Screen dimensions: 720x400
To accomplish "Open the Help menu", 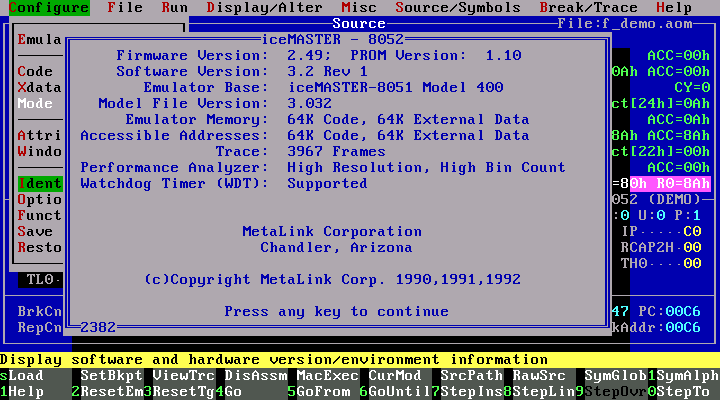I will (674, 8).
